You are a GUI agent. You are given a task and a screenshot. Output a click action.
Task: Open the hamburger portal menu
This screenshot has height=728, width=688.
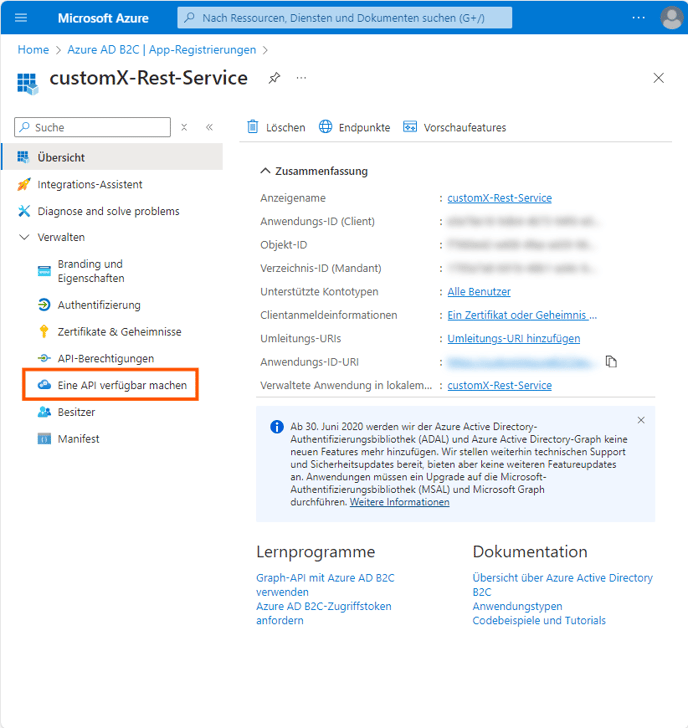coord(21,18)
